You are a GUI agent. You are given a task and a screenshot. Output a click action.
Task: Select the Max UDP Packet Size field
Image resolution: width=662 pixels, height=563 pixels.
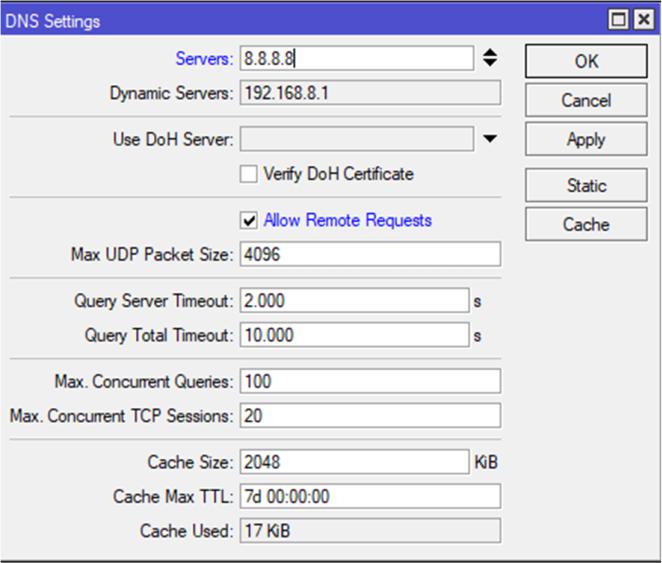(369, 254)
